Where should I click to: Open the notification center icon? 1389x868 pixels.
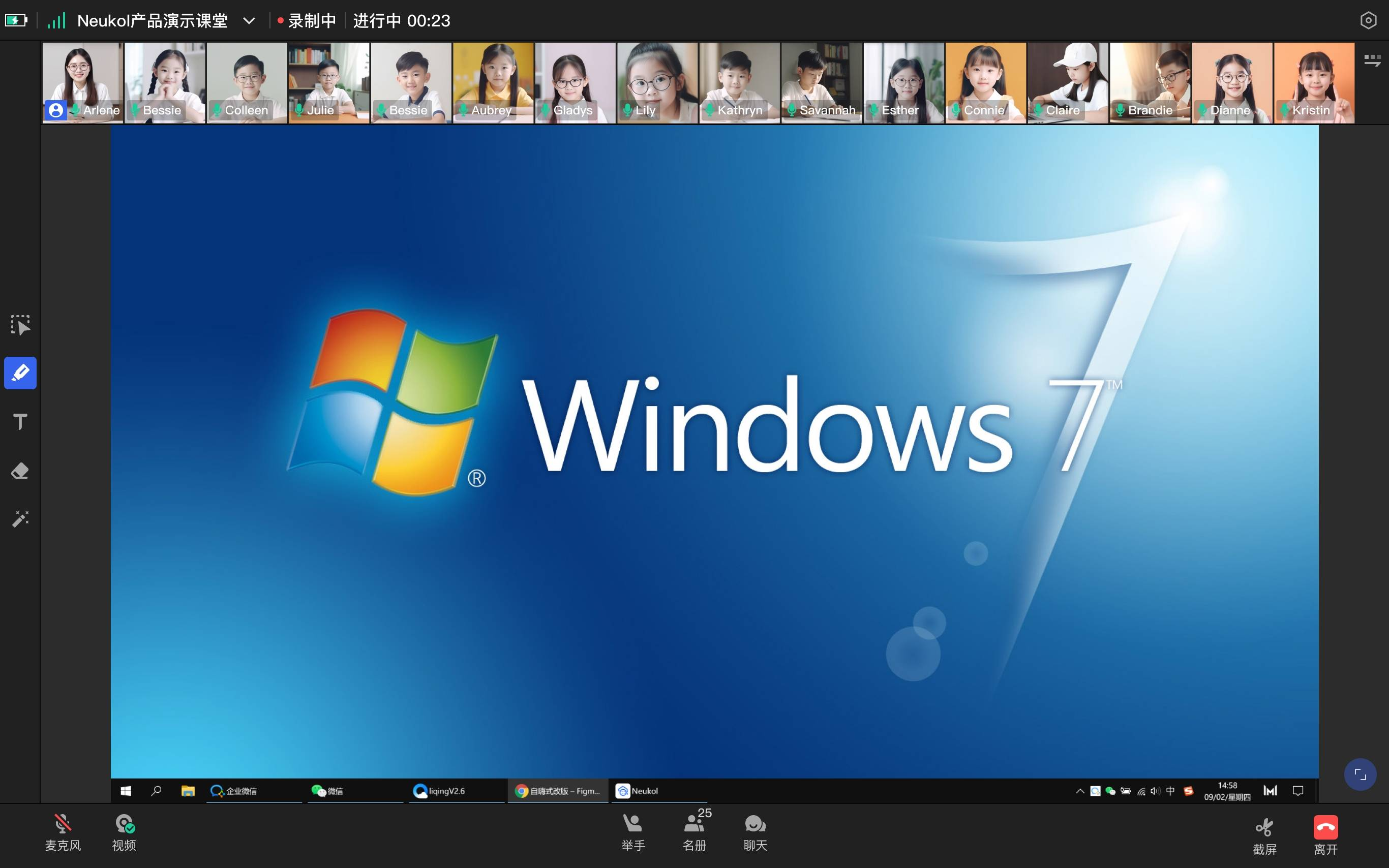tap(1297, 791)
